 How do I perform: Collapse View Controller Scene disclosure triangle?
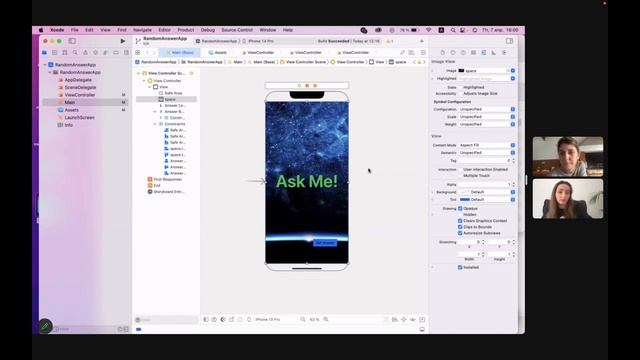click(x=138, y=73)
